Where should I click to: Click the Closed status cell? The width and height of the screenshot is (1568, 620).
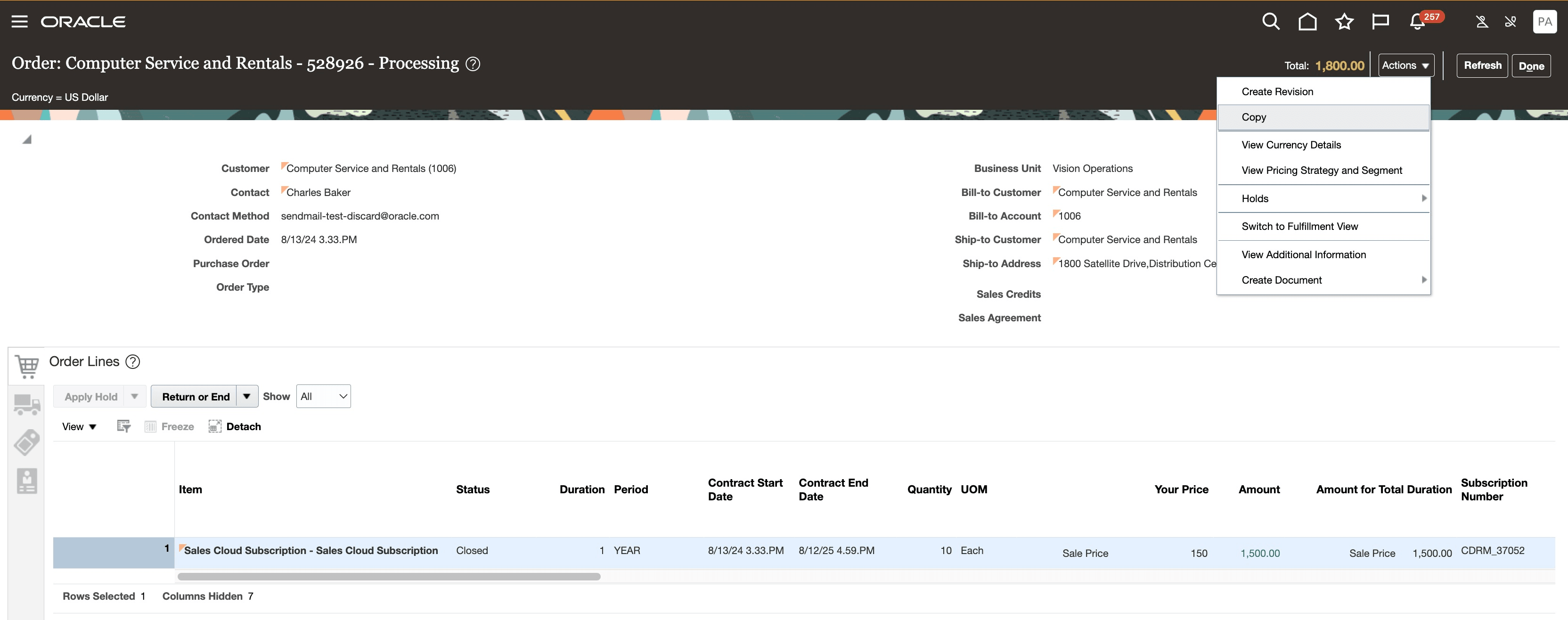[472, 551]
